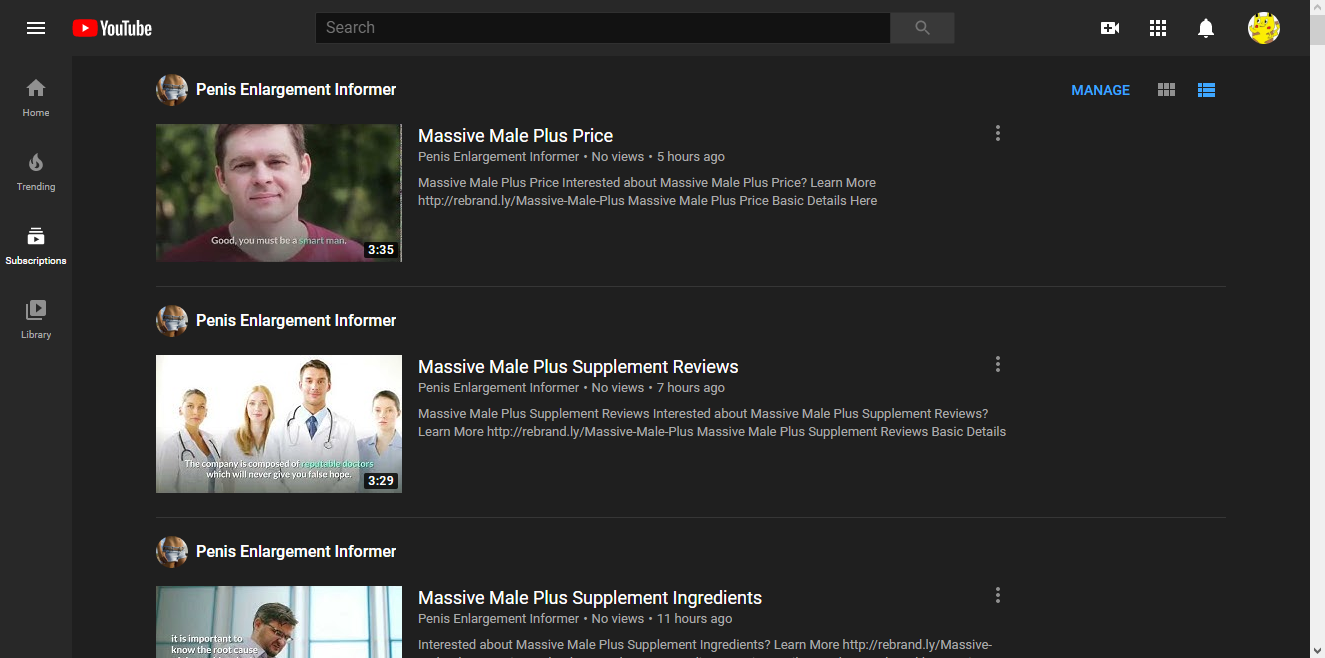
Task: Open Trending in sidebar
Action: tap(36, 171)
